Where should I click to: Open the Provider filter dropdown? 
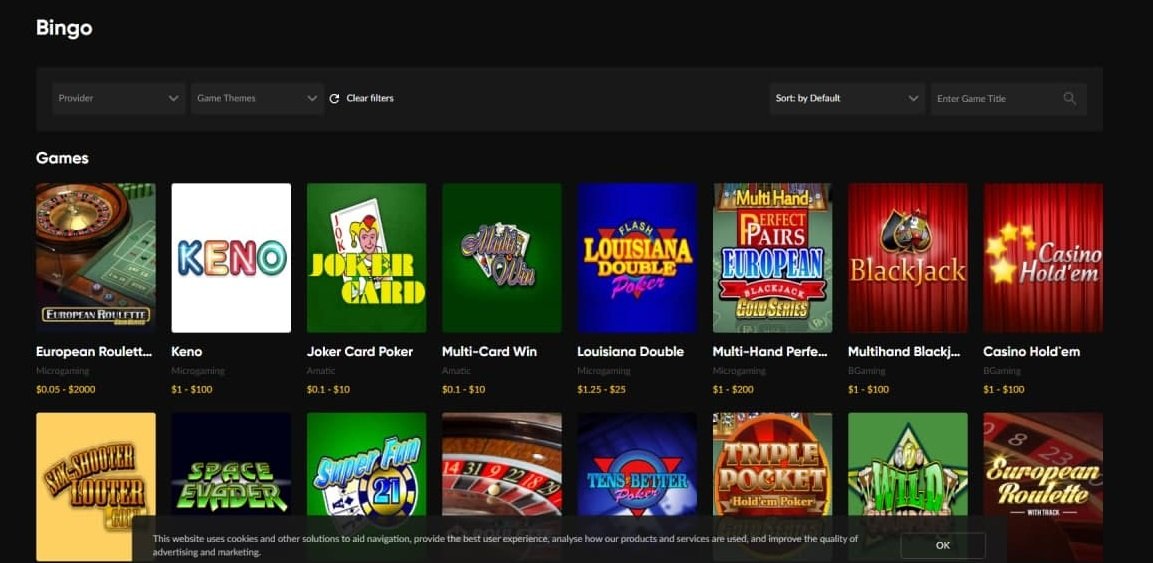tap(118, 98)
